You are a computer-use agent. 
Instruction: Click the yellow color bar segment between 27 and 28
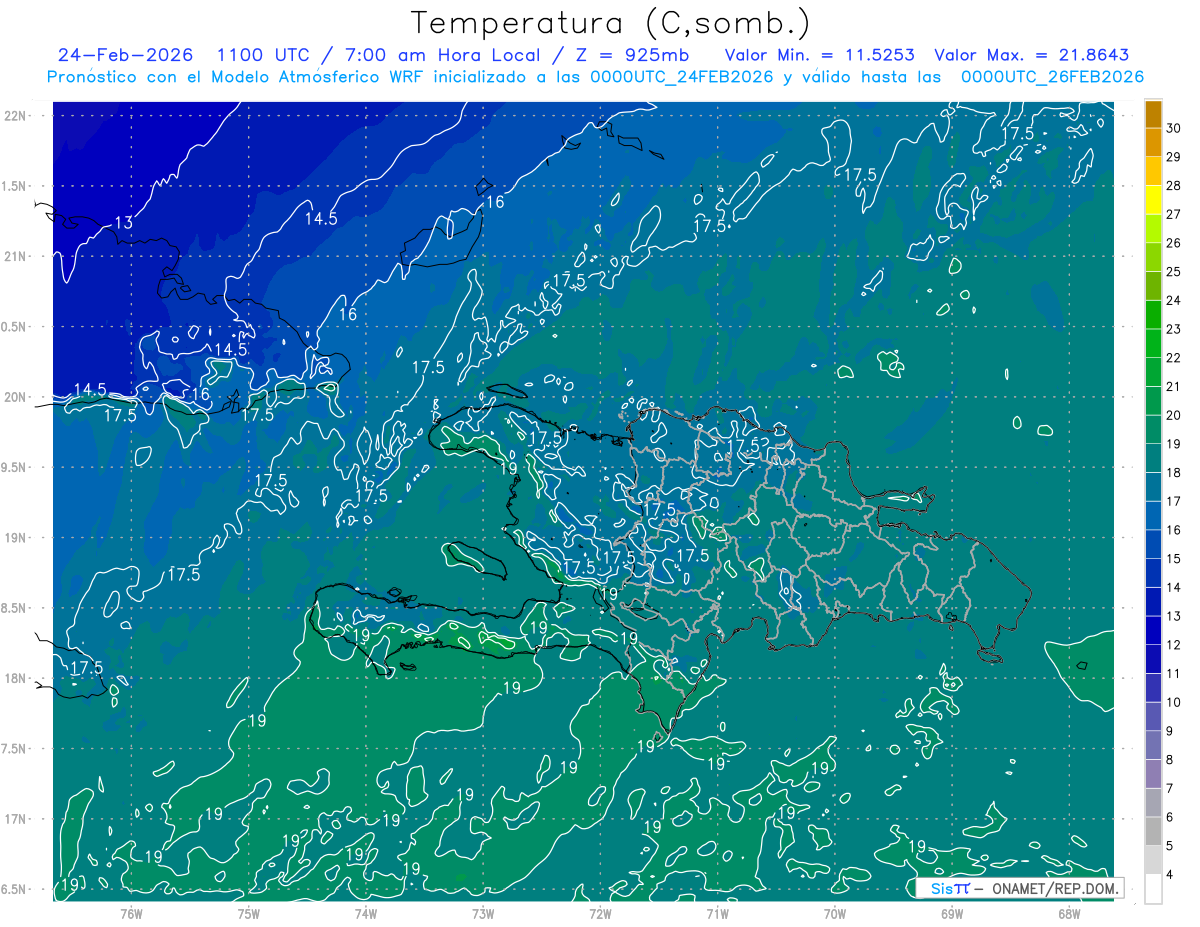click(1153, 200)
